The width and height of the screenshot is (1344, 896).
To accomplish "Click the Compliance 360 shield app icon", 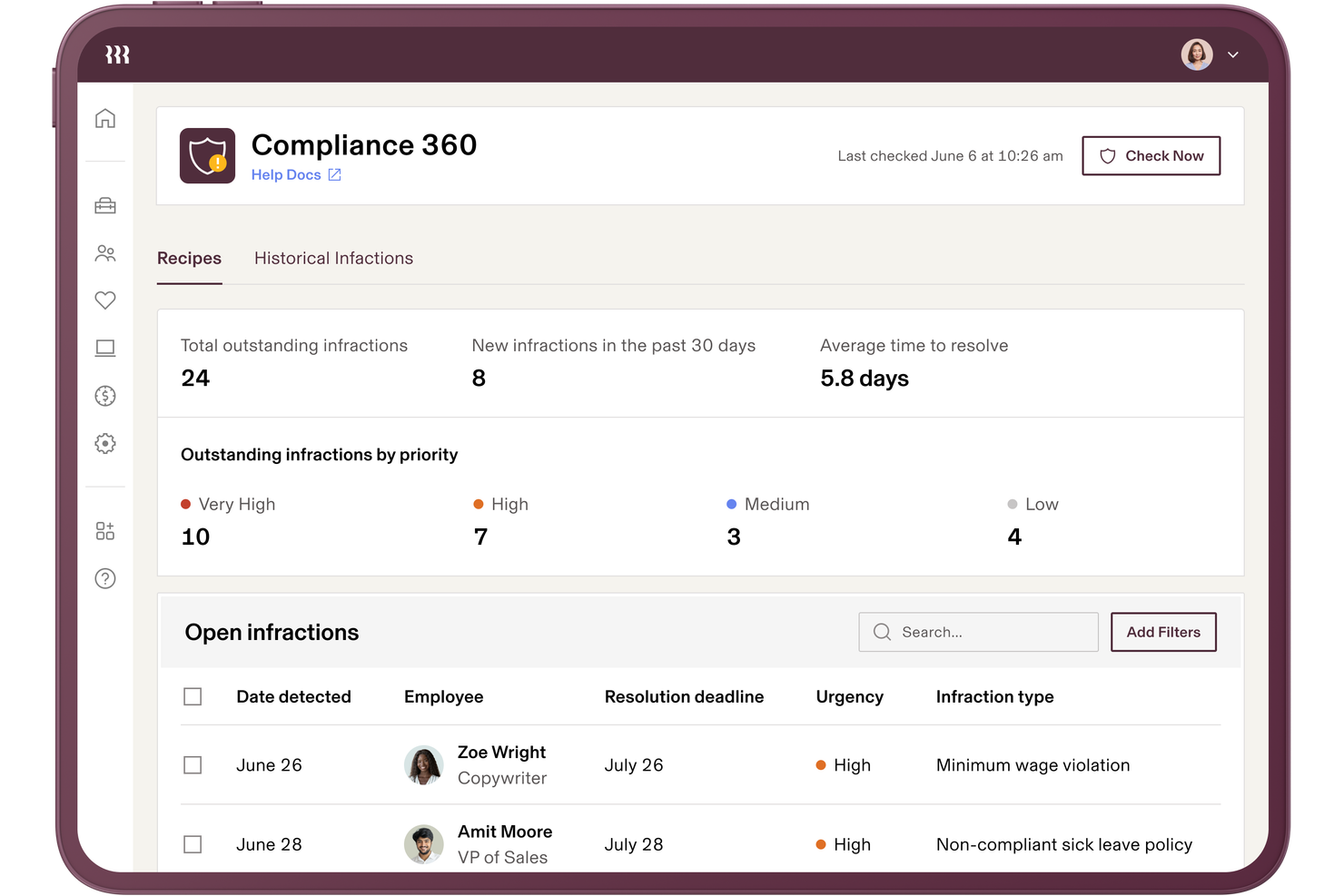I will pyautogui.click(x=207, y=155).
